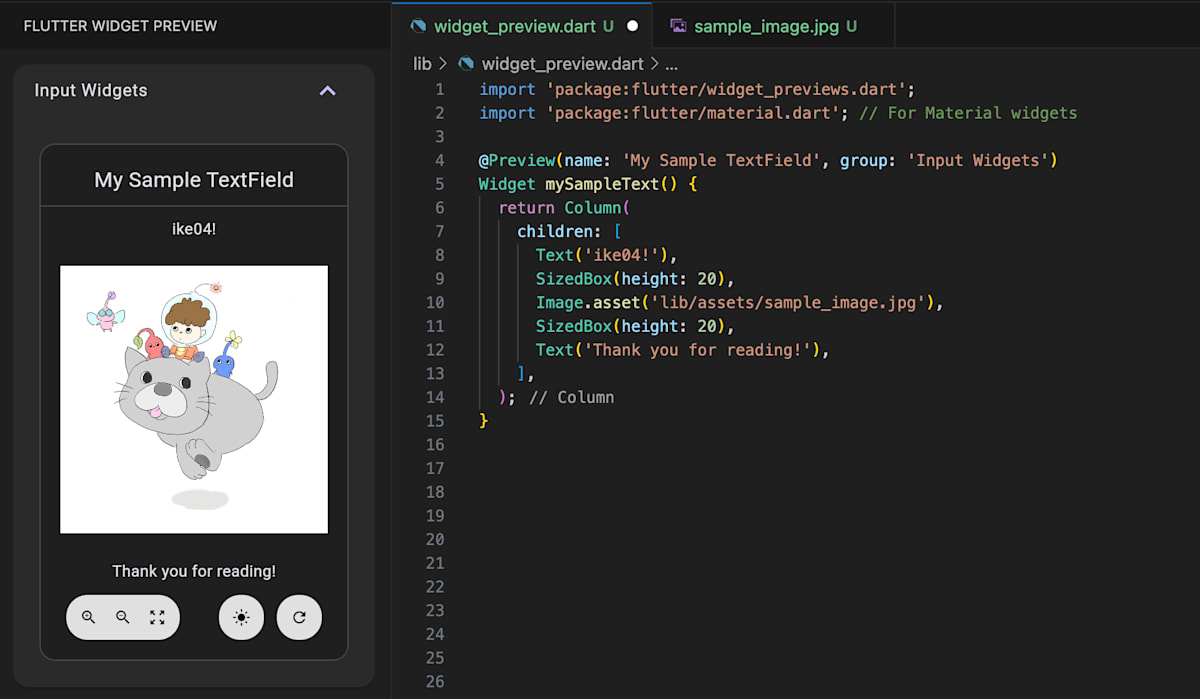Screen dimensions: 1200x699
Task: Click the '// For Material widgets' comment
Action: [968, 113]
